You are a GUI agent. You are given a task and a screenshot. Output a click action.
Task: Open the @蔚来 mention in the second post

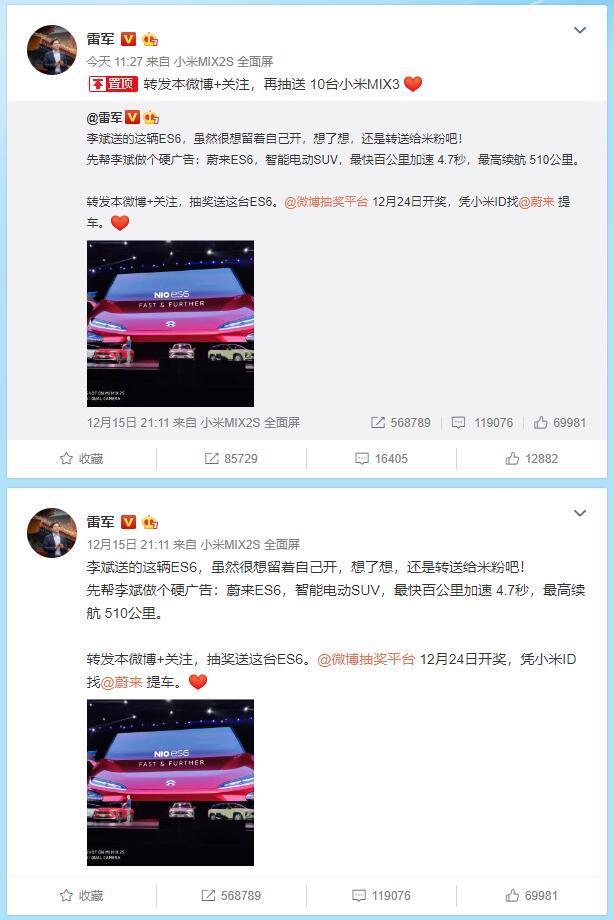coord(122,682)
